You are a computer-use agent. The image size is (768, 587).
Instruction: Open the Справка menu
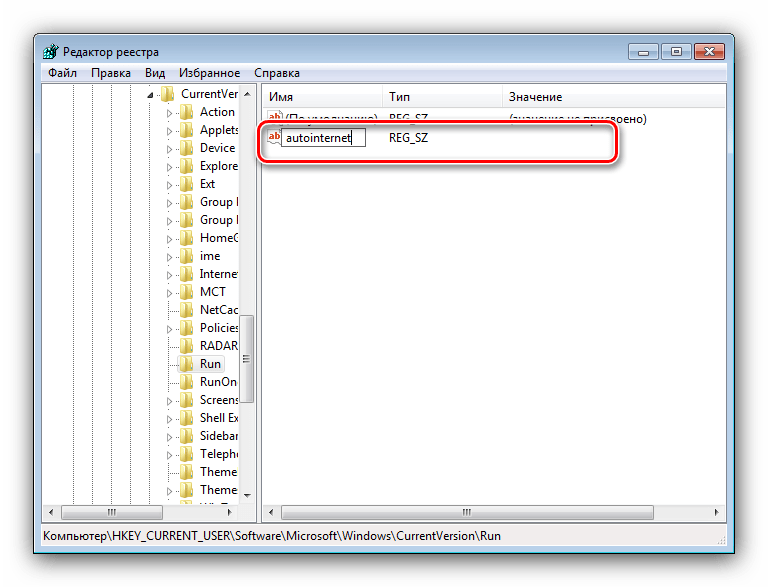tap(277, 73)
